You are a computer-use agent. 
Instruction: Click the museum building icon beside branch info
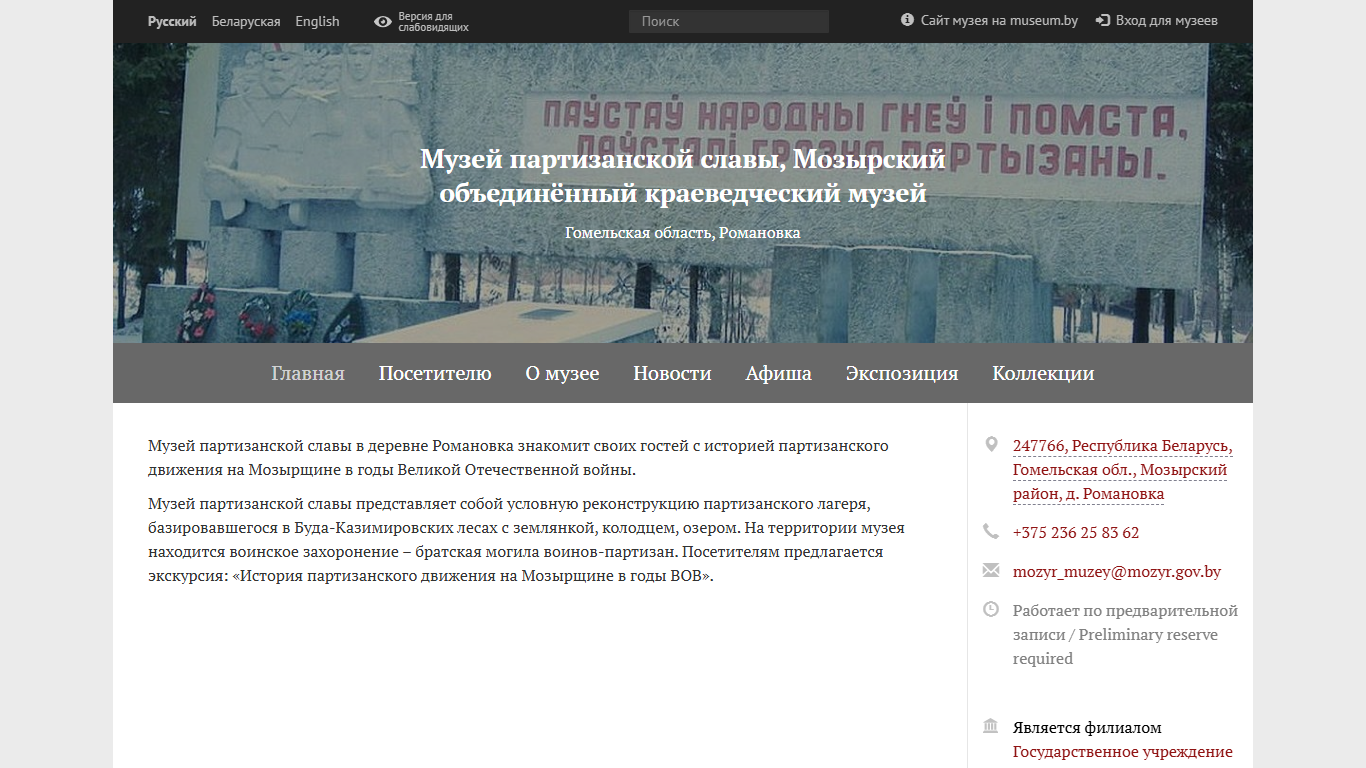pyautogui.click(x=991, y=726)
